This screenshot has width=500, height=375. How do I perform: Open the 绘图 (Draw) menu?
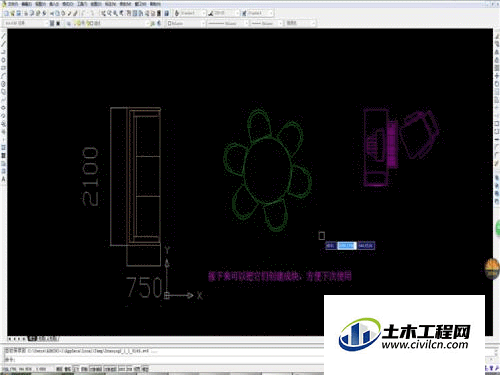(96, 4)
